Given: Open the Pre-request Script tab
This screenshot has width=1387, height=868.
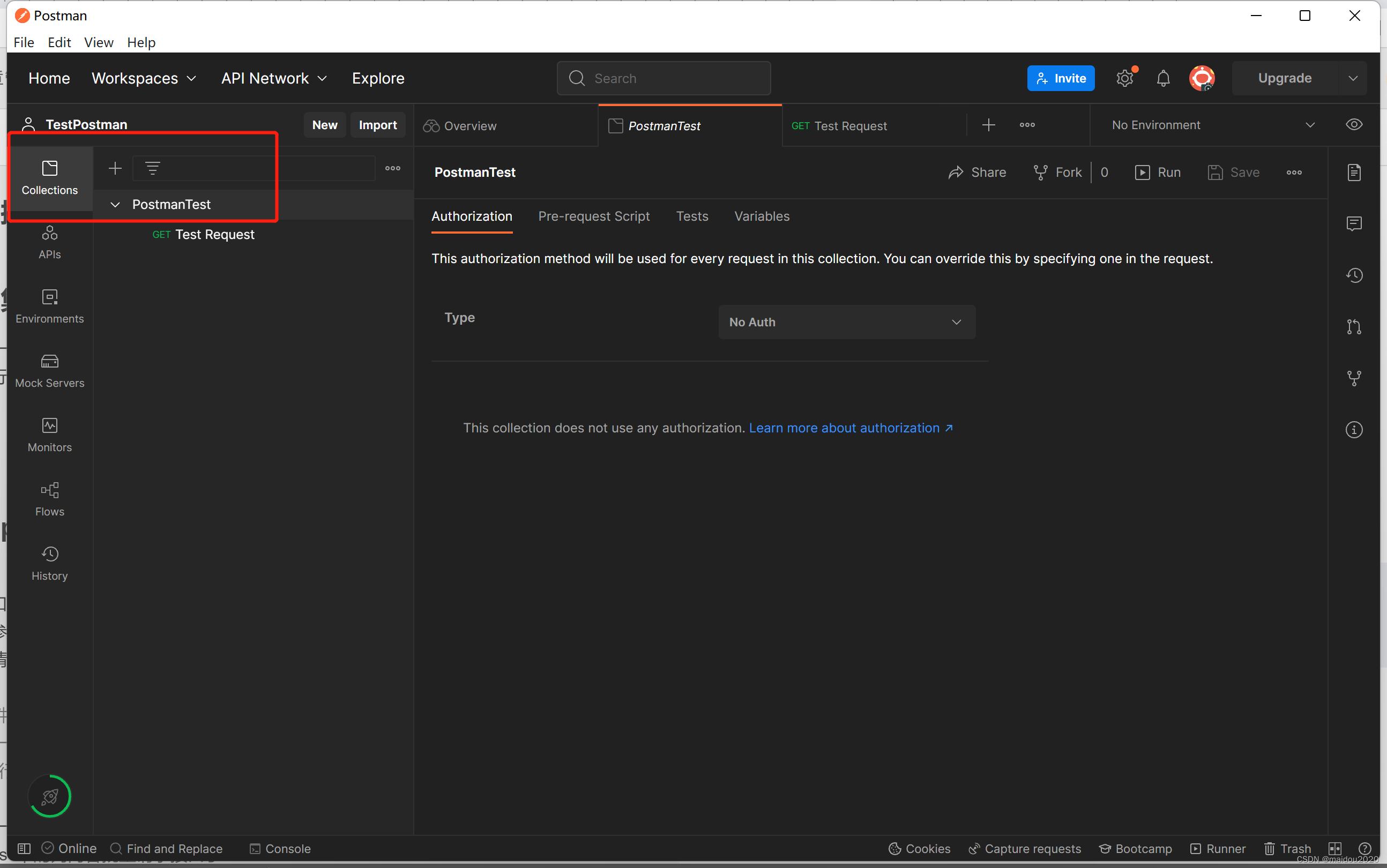Looking at the screenshot, I should (594, 216).
